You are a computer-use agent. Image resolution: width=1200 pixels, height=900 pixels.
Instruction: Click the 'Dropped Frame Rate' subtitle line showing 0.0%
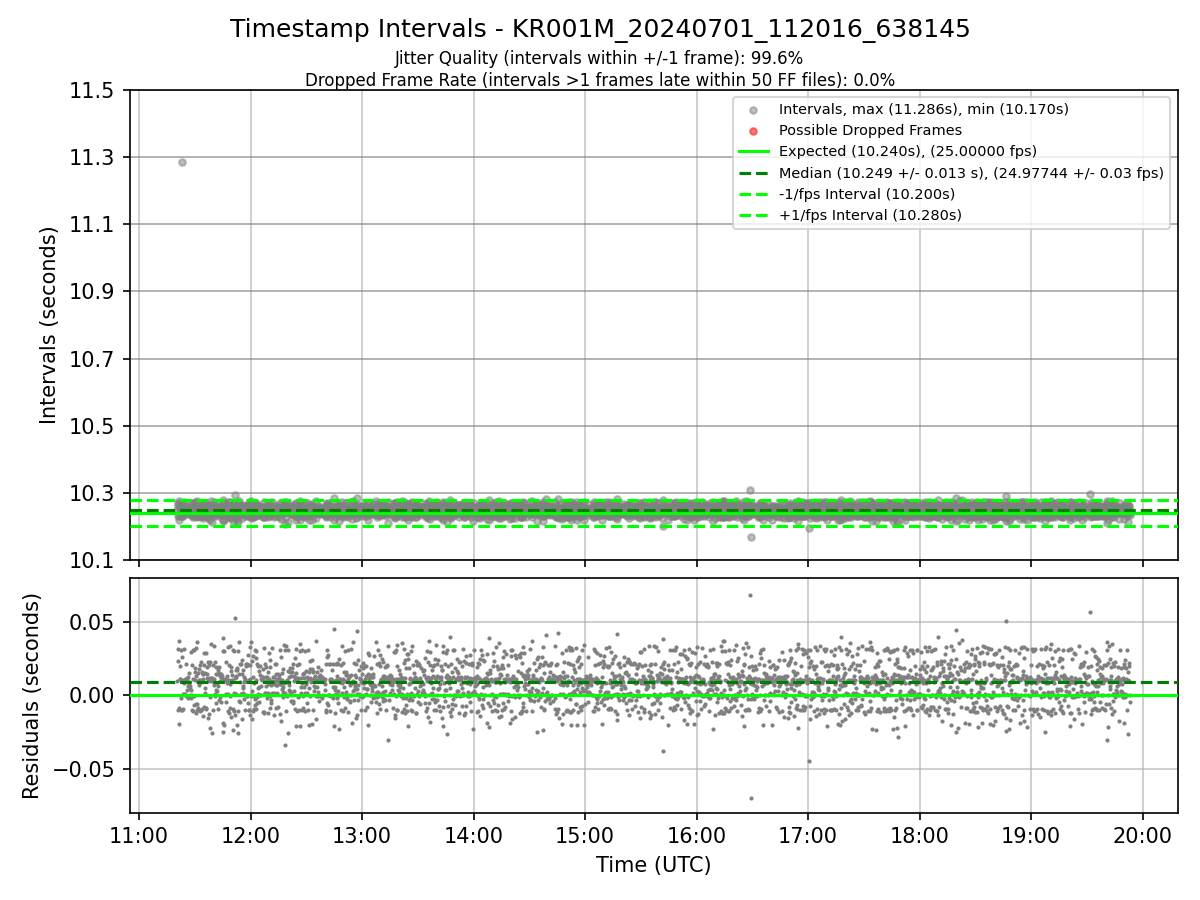(600, 79)
